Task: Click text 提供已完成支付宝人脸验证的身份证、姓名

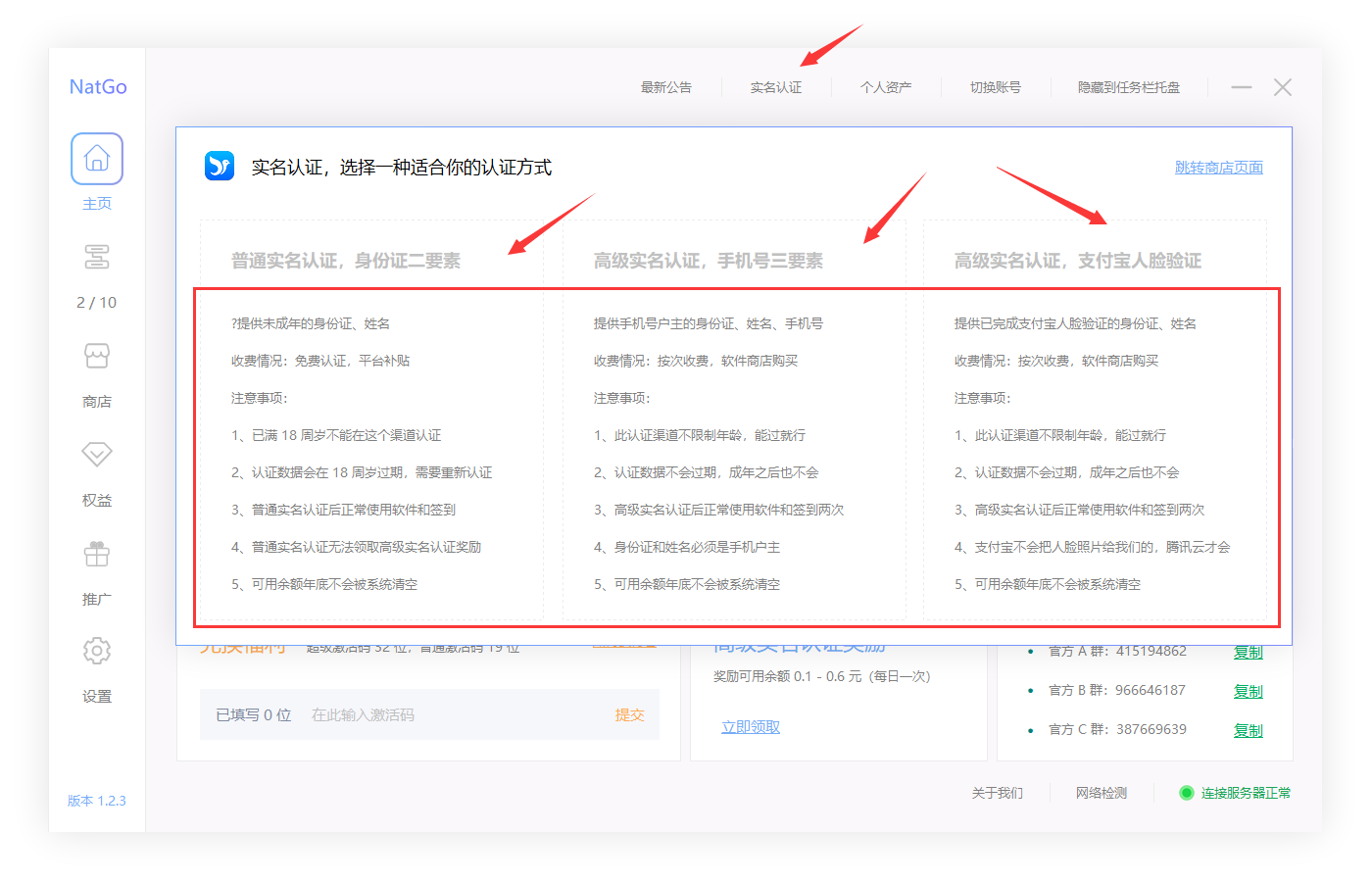Action: point(1075,323)
